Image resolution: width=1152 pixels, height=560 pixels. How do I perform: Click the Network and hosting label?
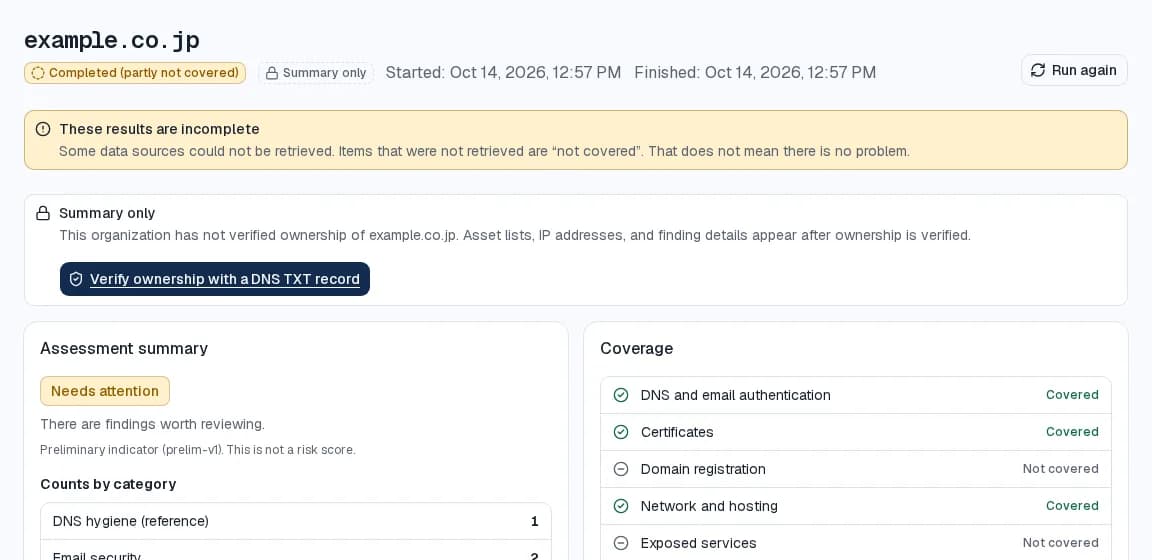pyautogui.click(x=709, y=506)
